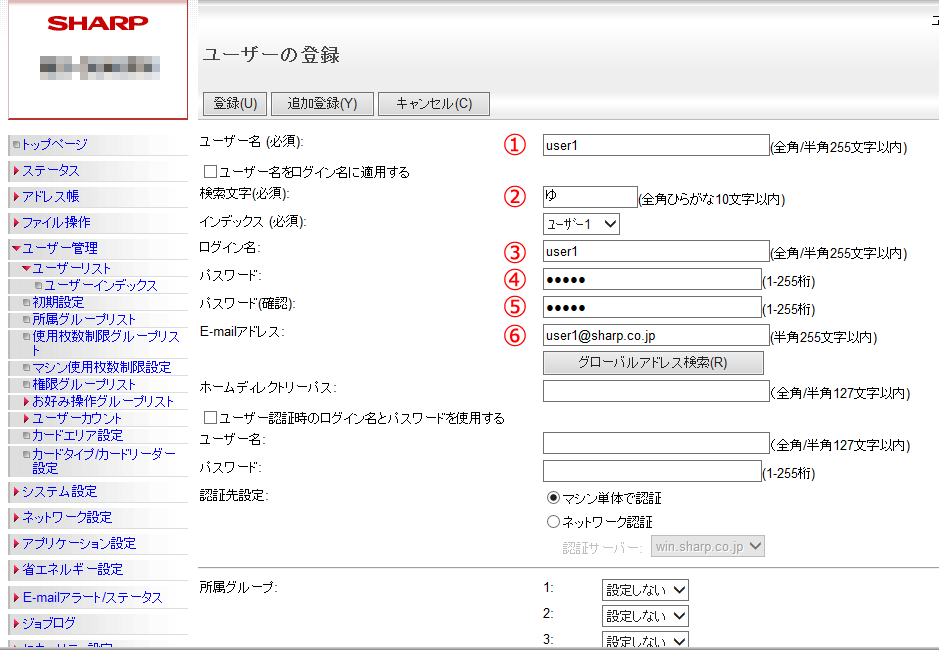
Task: Select ネットワーク認証 radio button
Action: pos(553,522)
